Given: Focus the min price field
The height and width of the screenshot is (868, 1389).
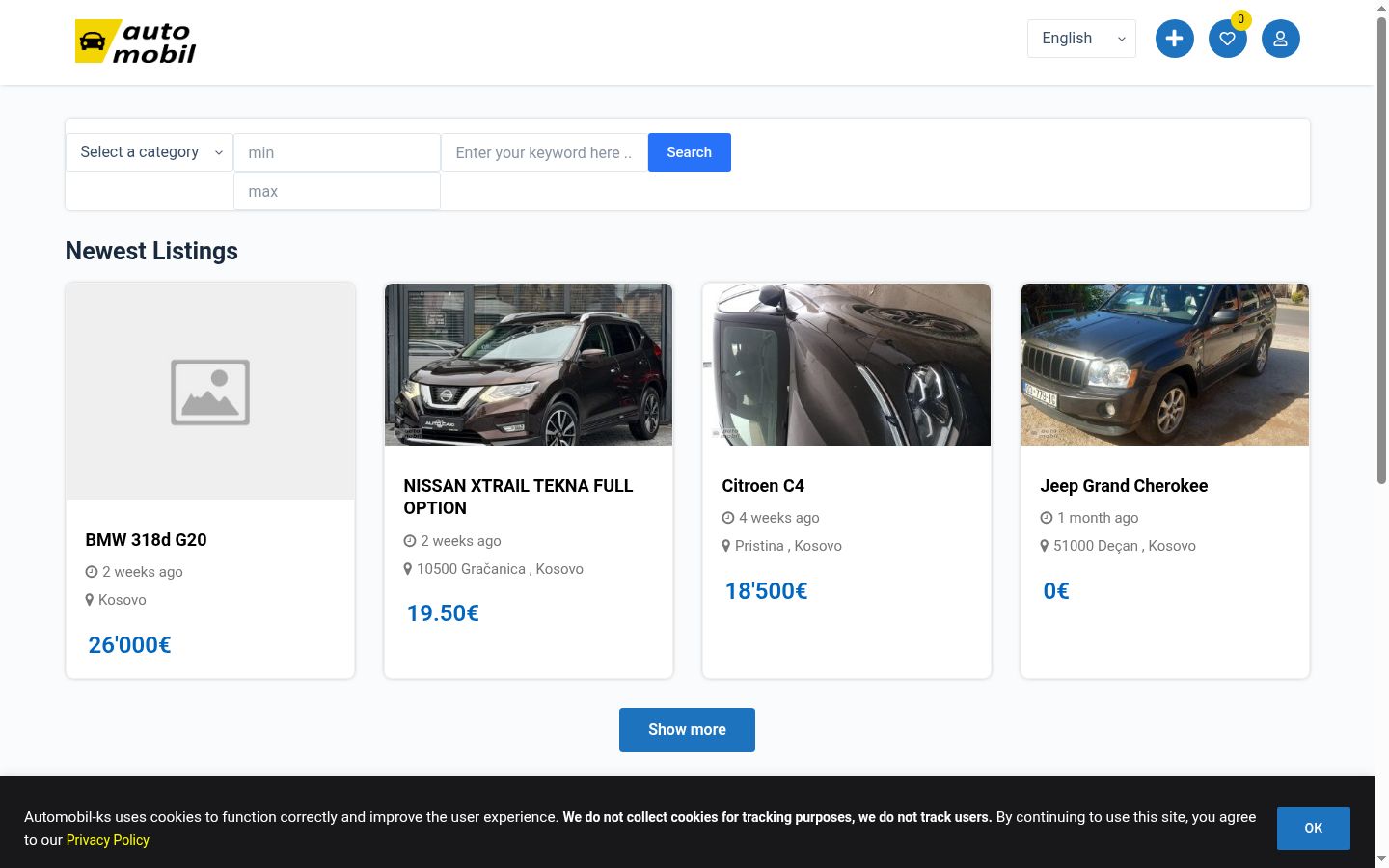Looking at the screenshot, I should 337,152.
